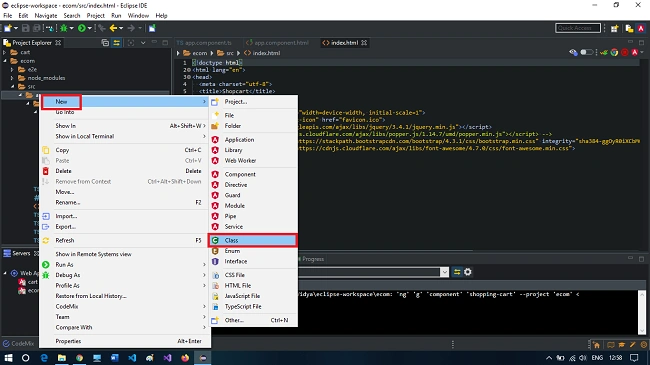Expand the Compare With submenu
Viewport: 650px width, 365px height.
click(x=124, y=327)
